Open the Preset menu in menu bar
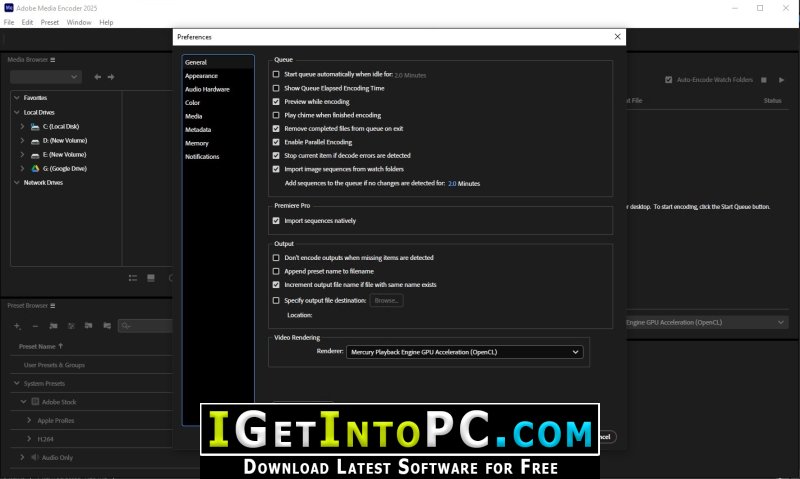Viewport: 800px width, 479px height. click(x=50, y=21)
